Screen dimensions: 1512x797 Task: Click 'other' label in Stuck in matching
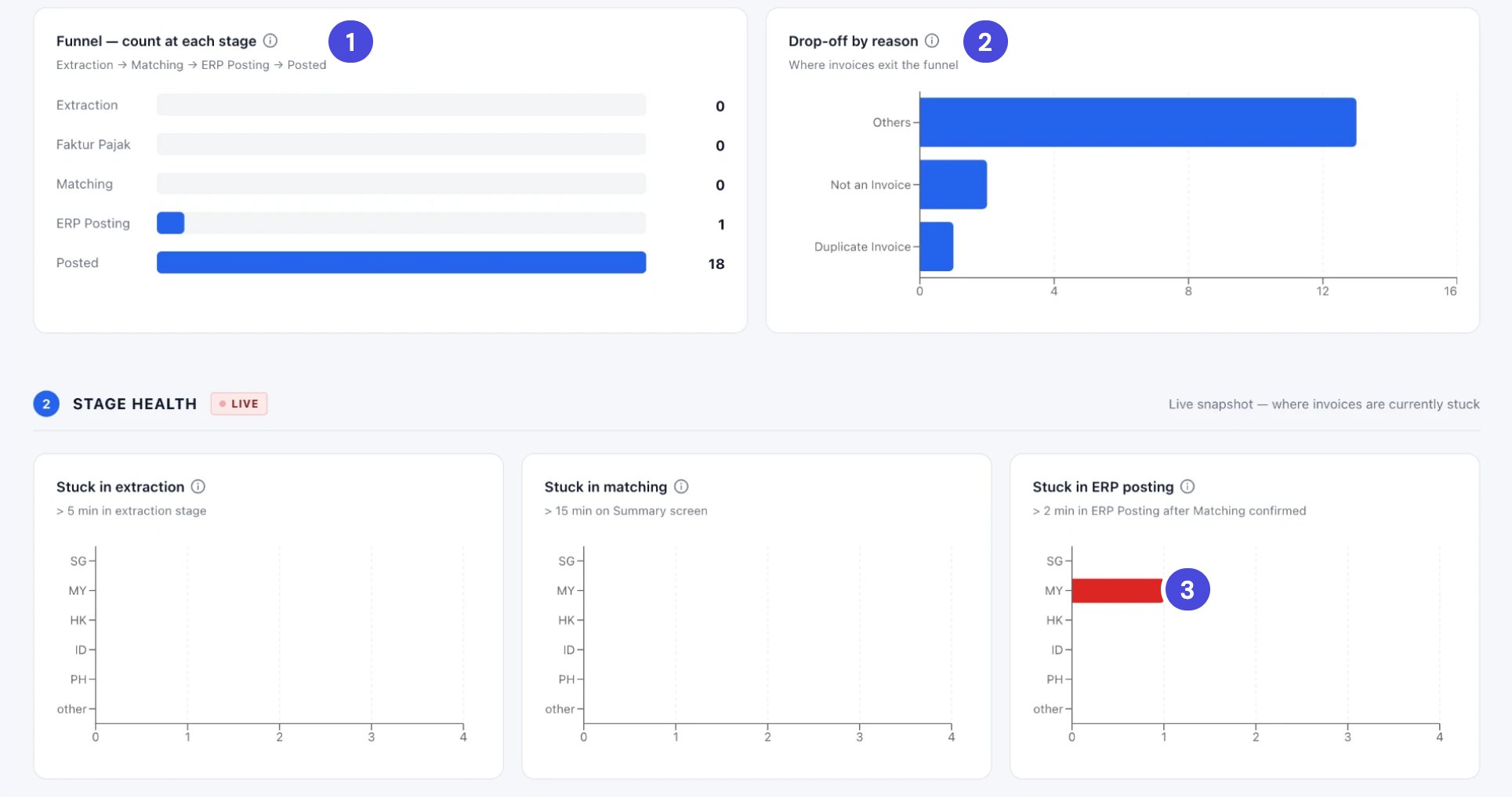coord(560,709)
